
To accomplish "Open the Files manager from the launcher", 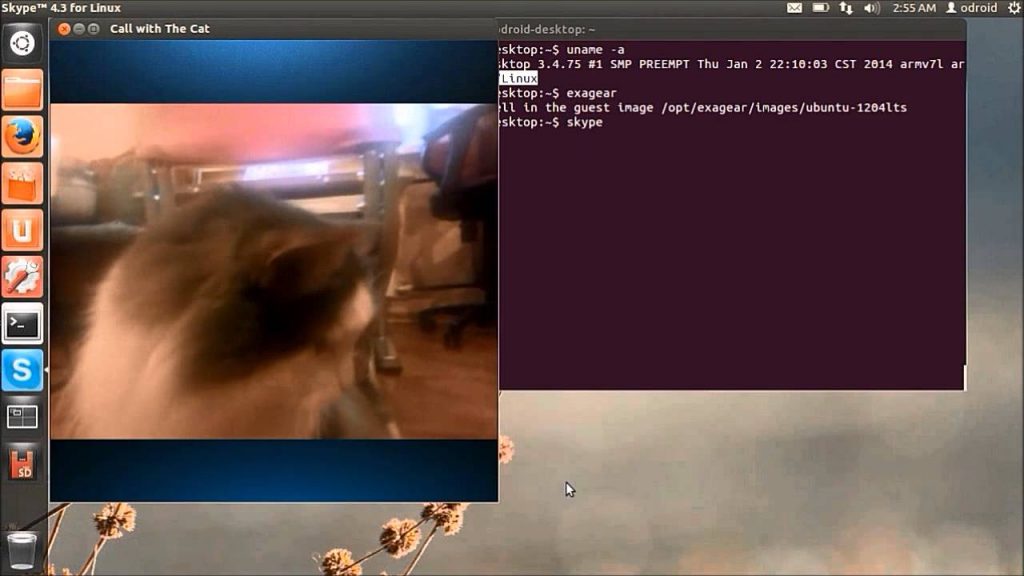I will 22,90.
